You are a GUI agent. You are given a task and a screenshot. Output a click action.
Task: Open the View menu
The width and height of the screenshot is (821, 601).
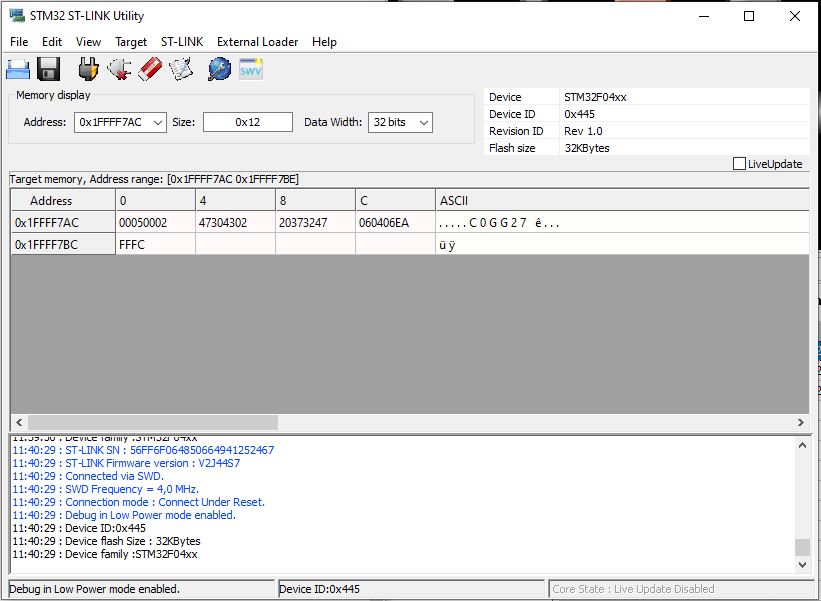click(88, 42)
